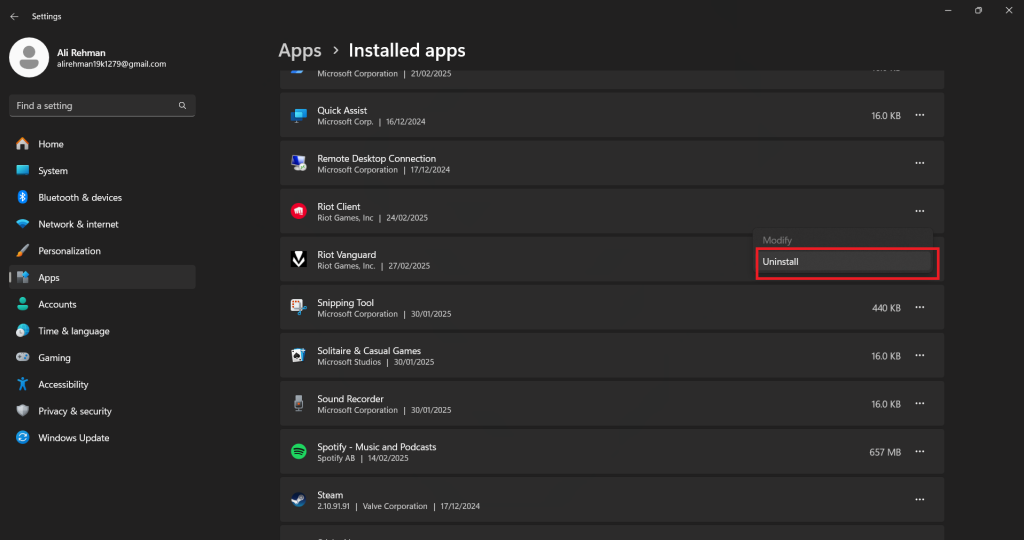The height and width of the screenshot is (540, 1024).
Task: Open the three-dot menu for Riot Client
Action: tap(920, 211)
